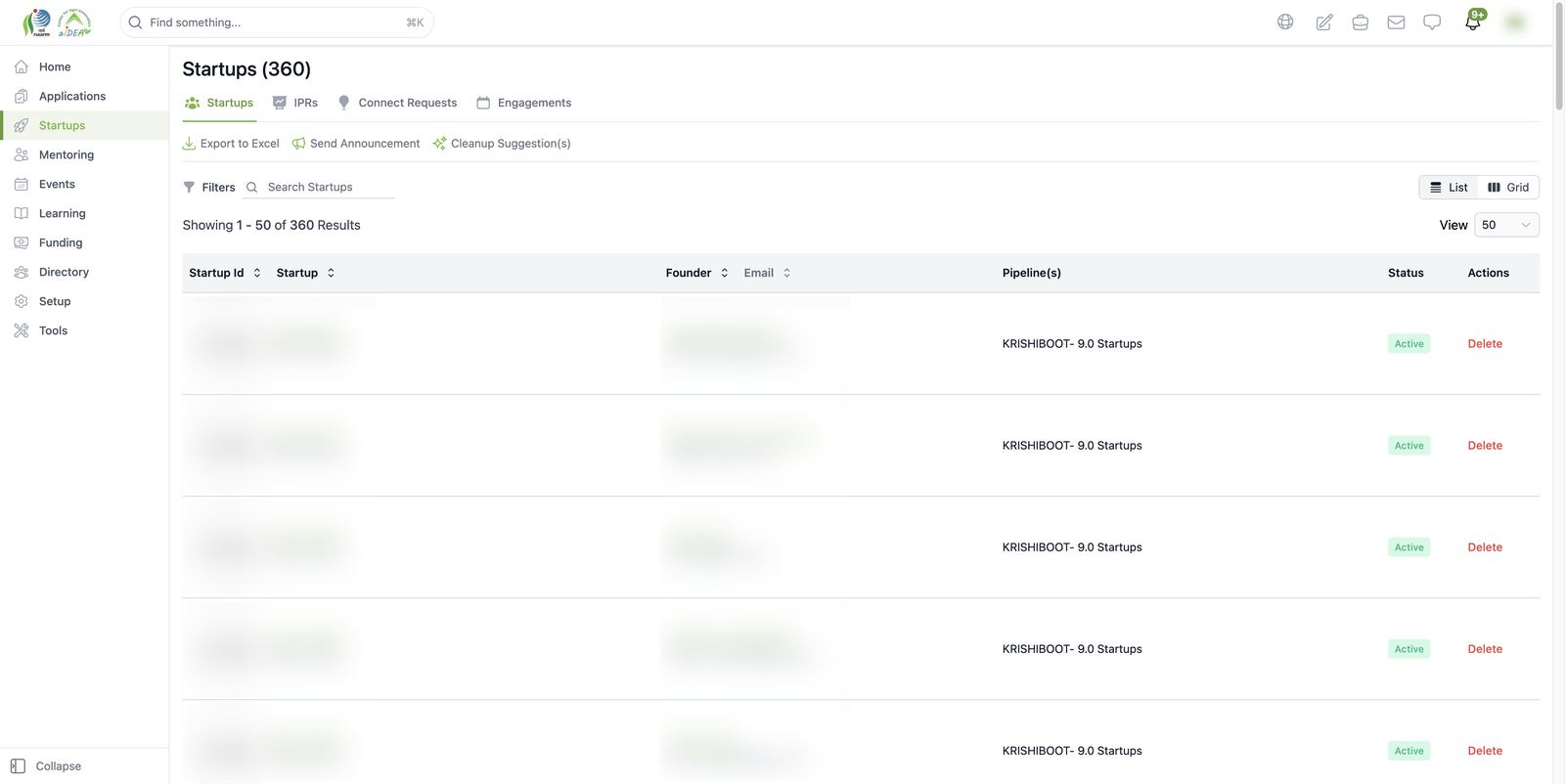Click the Pipeline(s) column header
Screen dimensions: 1565x784
pyautogui.click(x=1031, y=273)
